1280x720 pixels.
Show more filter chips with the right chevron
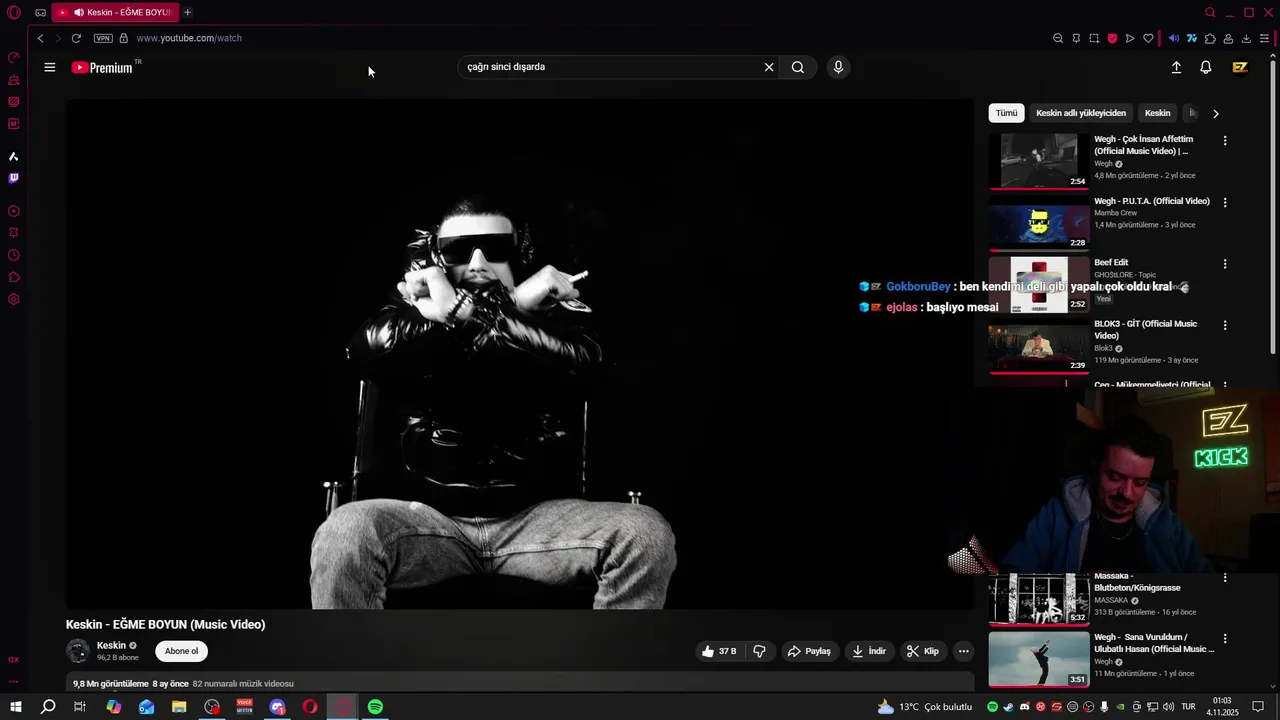tap(1216, 113)
